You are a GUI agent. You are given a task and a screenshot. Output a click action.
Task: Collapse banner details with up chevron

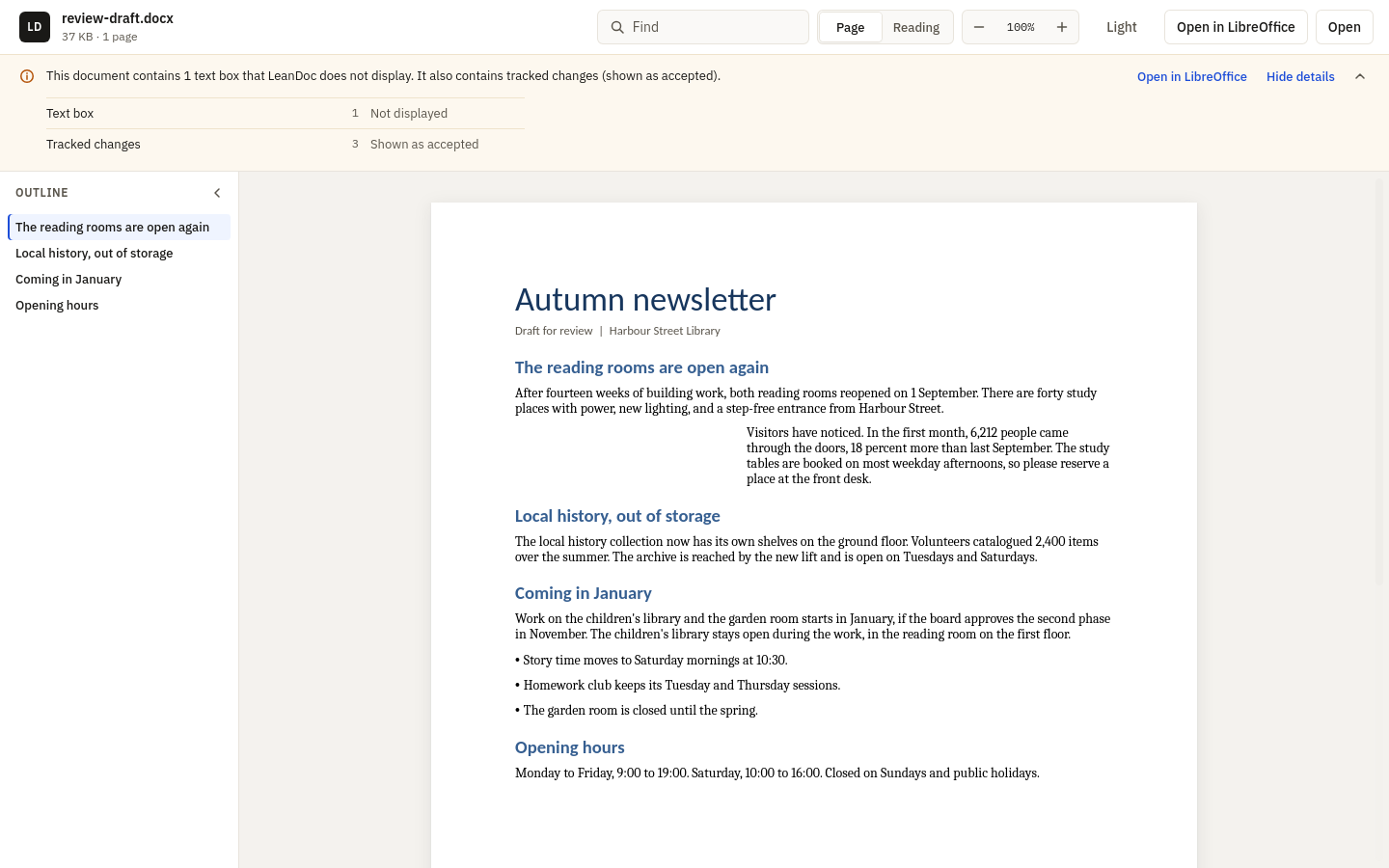pos(1360,76)
